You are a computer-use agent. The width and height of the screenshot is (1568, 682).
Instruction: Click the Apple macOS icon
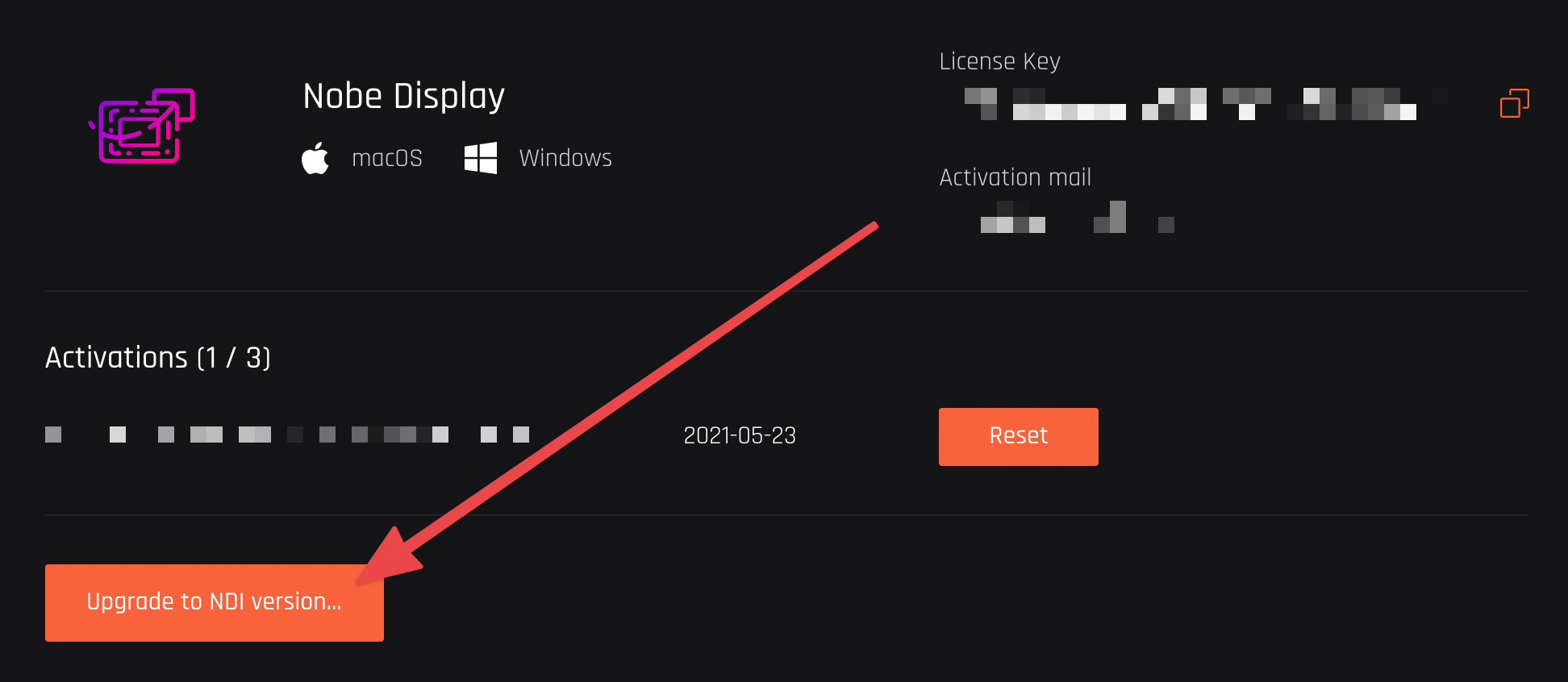coord(315,158)
